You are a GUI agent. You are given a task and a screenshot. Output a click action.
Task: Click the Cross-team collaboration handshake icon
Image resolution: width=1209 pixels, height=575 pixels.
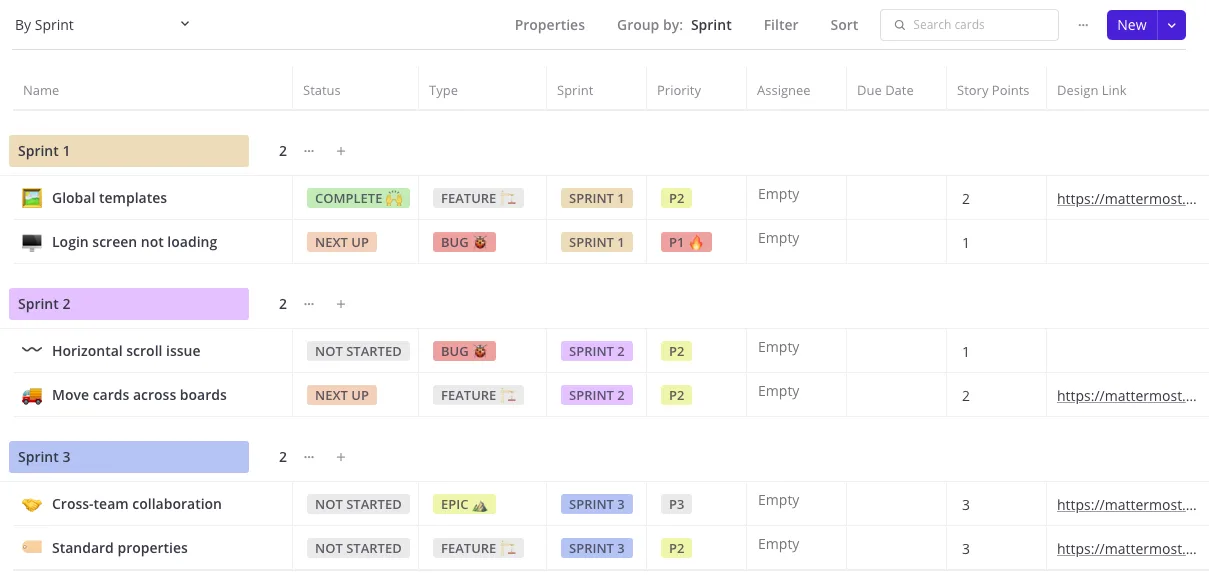[32, 504]
